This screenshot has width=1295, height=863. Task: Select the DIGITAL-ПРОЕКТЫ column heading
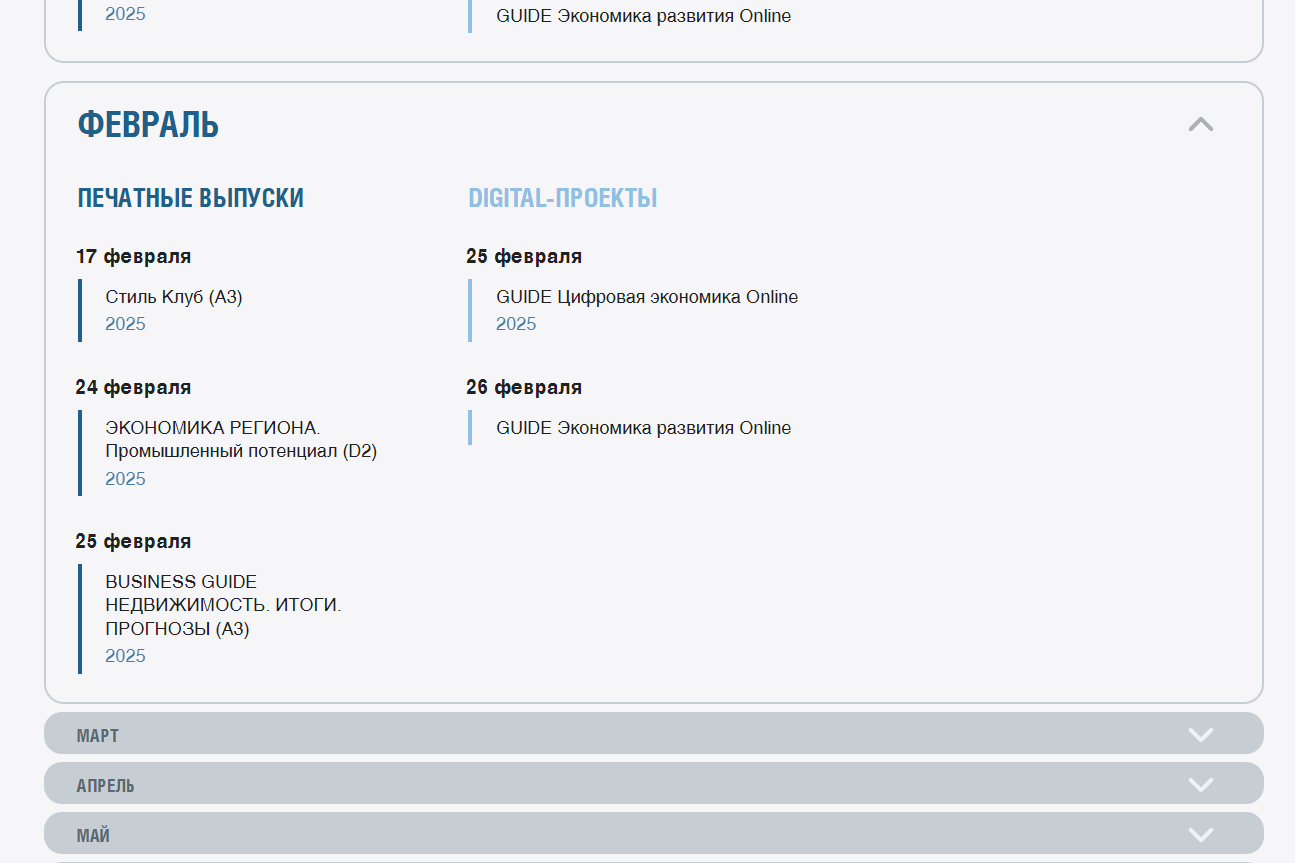tap(562, 198)
